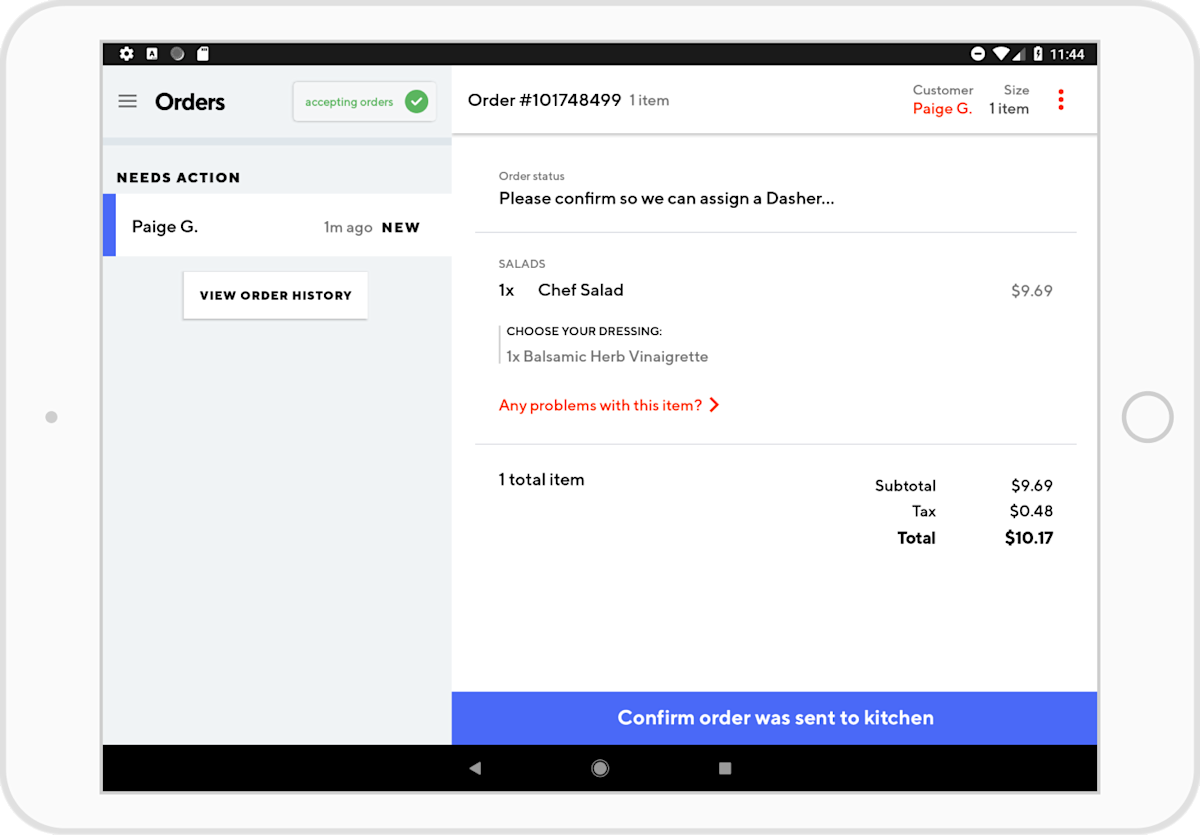This screenshot has height=835, width=1200.
Task: Click the gray circle icon in status bar
Action: (x=177, y=54)
